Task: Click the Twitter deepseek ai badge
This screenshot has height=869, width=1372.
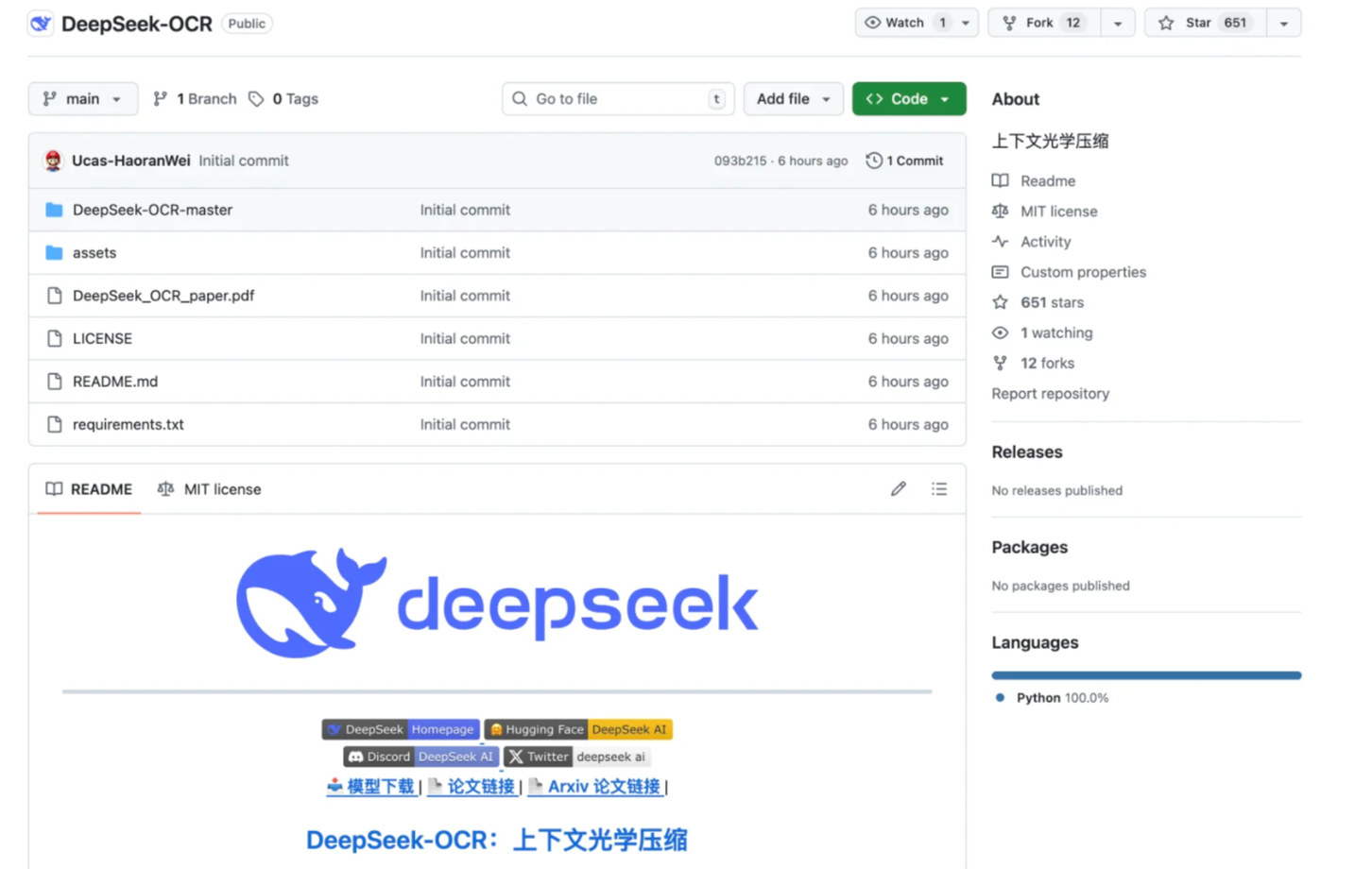Action: point(577,757)
